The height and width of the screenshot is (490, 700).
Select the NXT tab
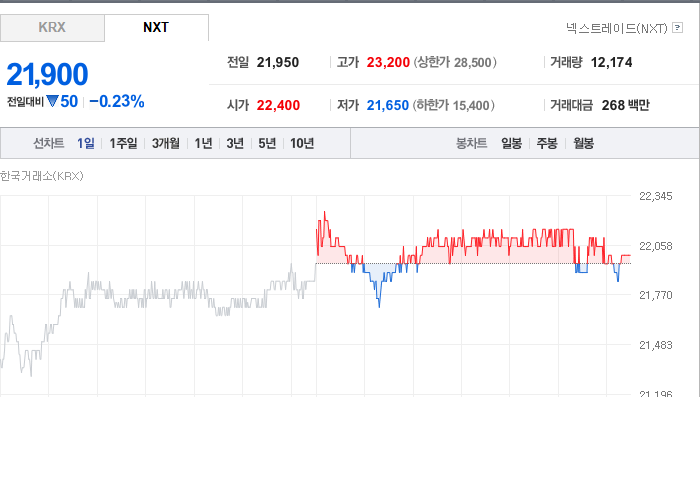pos(156,28)
